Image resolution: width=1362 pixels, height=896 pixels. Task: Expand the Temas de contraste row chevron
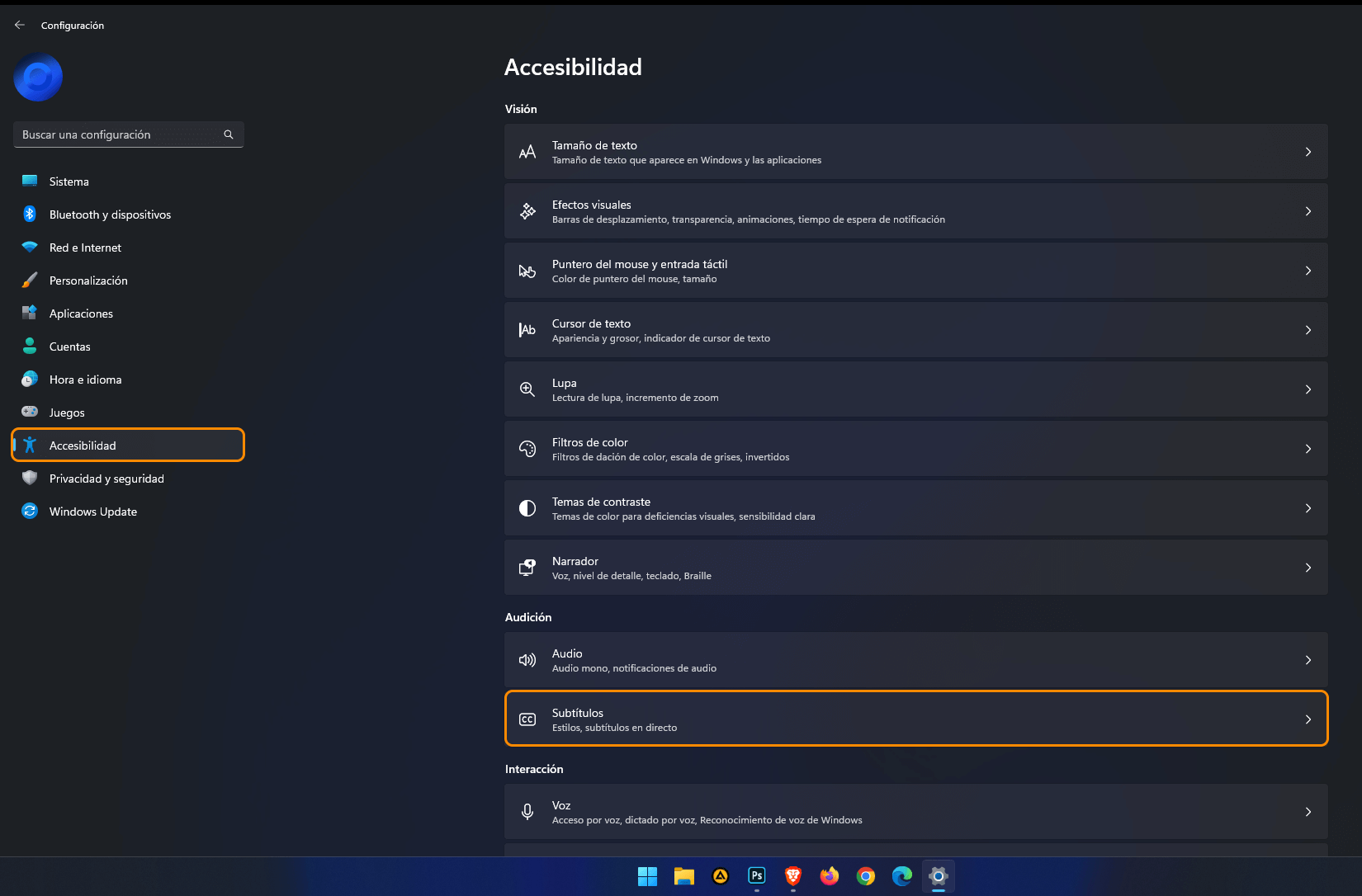(x=1308, y=508)
